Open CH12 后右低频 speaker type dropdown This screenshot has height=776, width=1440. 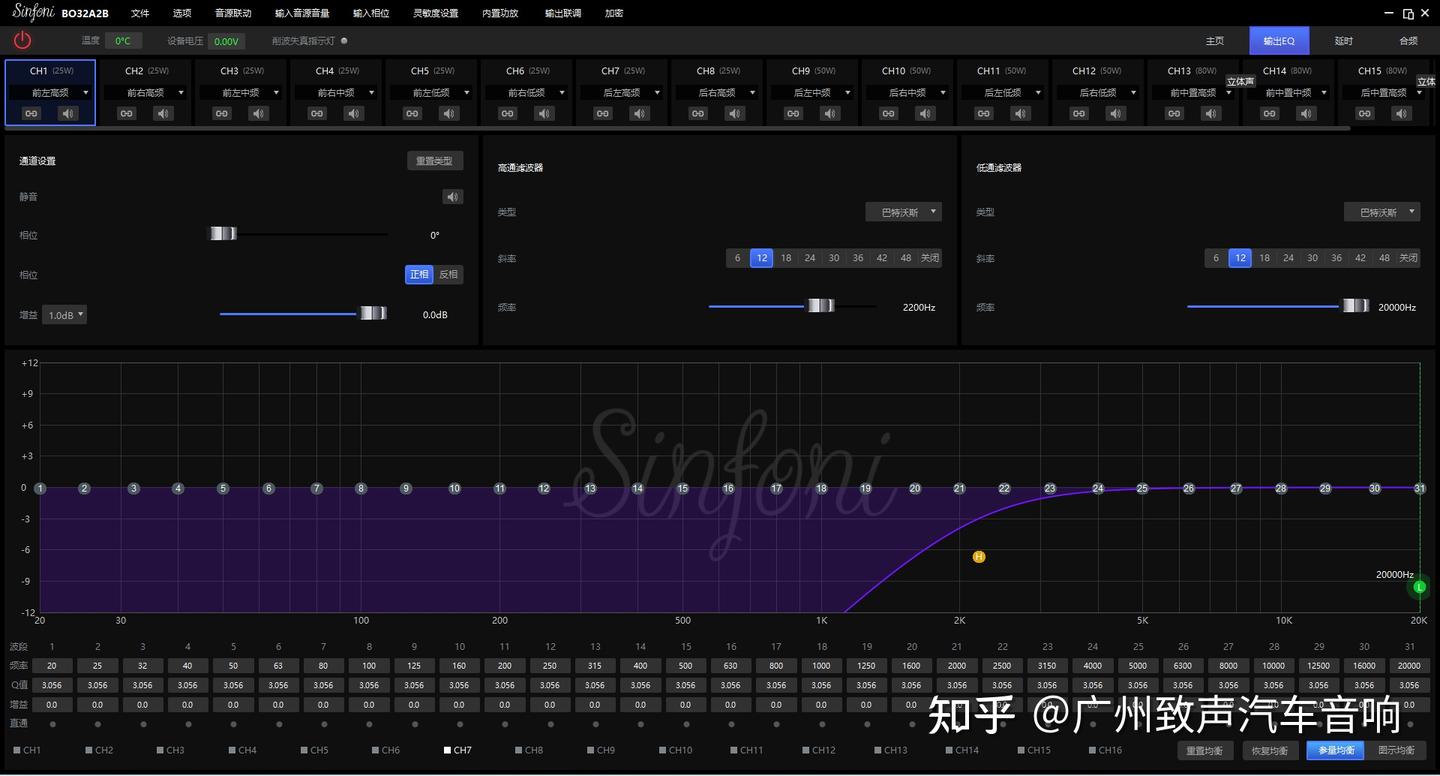[1098, 92]
